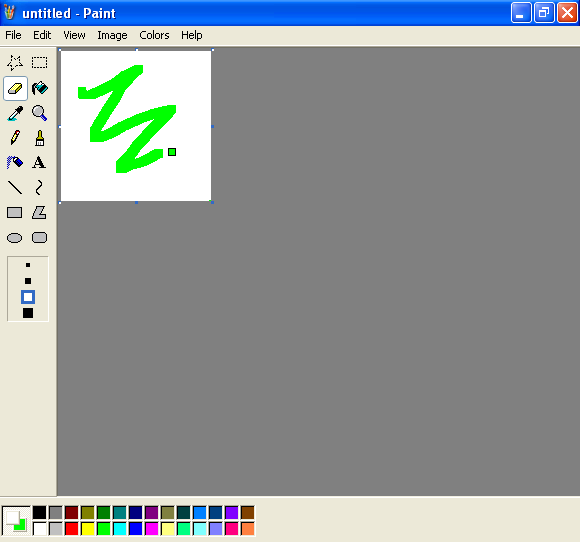
Task: Select the Curve tool
Action: coord(39,188)
